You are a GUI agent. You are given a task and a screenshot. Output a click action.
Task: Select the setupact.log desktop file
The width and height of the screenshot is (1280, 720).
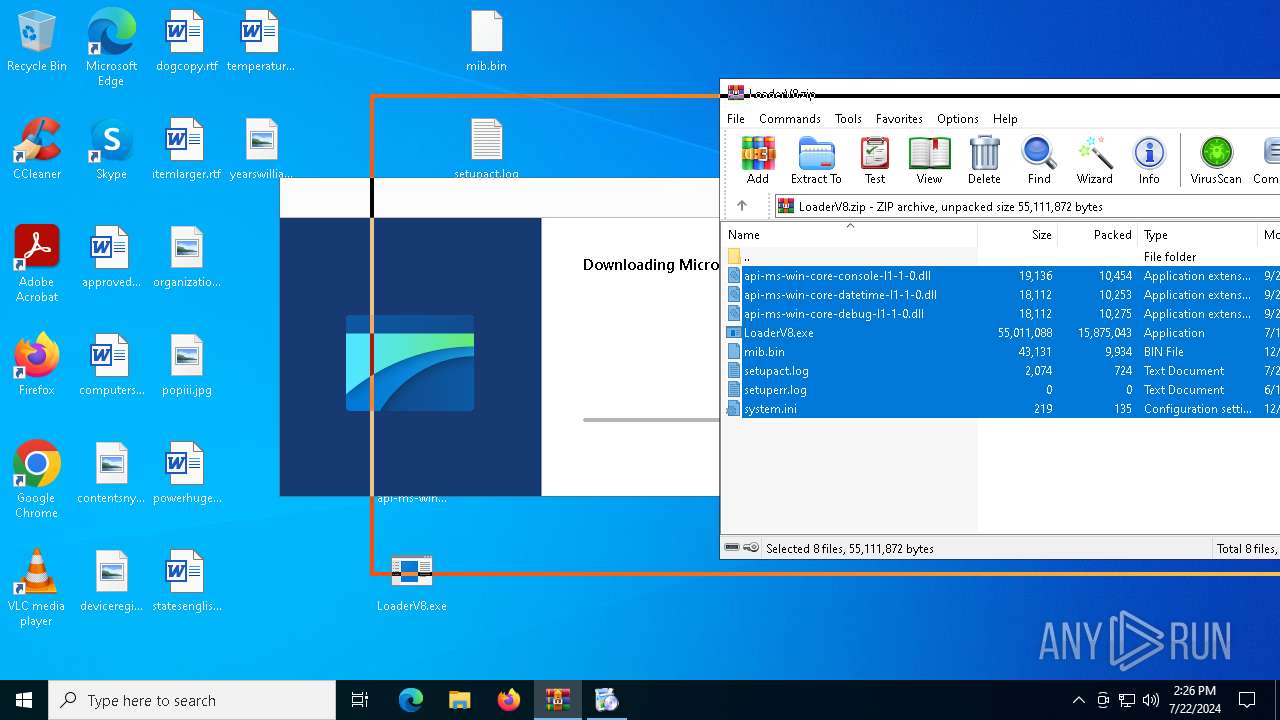click(x=486, y=148)
